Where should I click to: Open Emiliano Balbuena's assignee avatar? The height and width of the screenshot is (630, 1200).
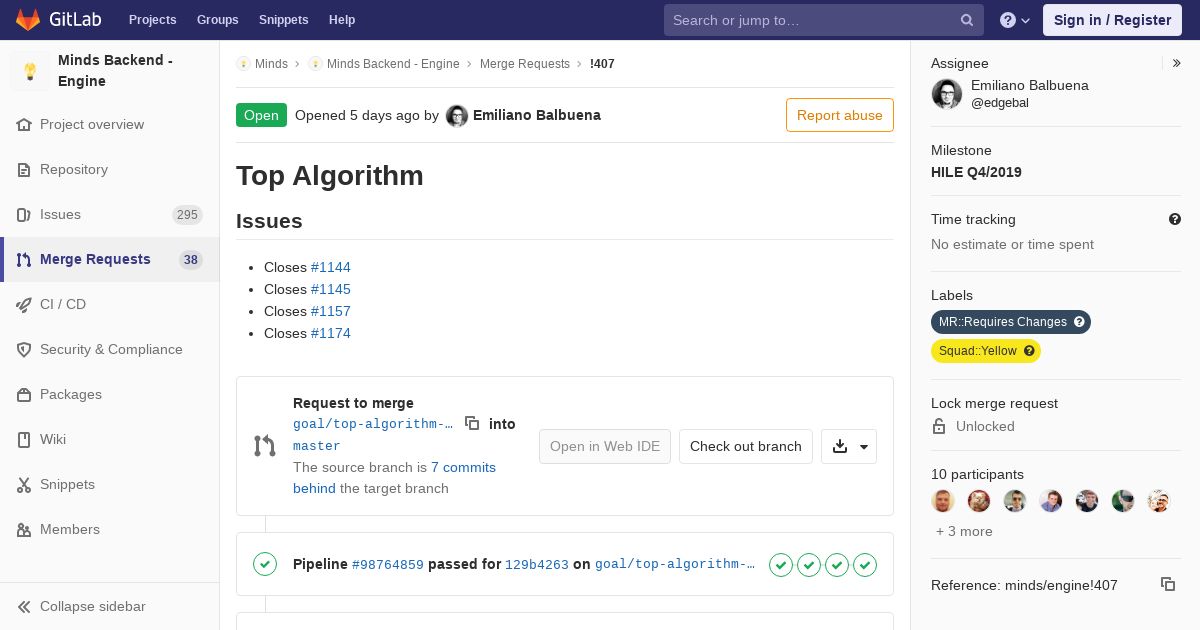(947, 94)
